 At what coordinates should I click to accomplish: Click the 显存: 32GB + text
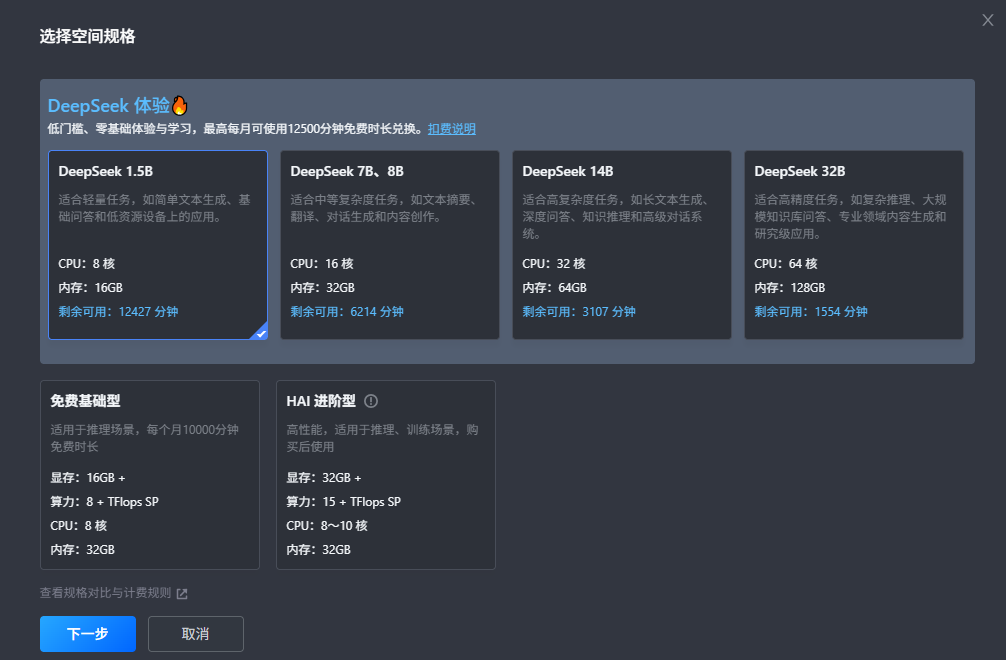click(x=324, y=478)
